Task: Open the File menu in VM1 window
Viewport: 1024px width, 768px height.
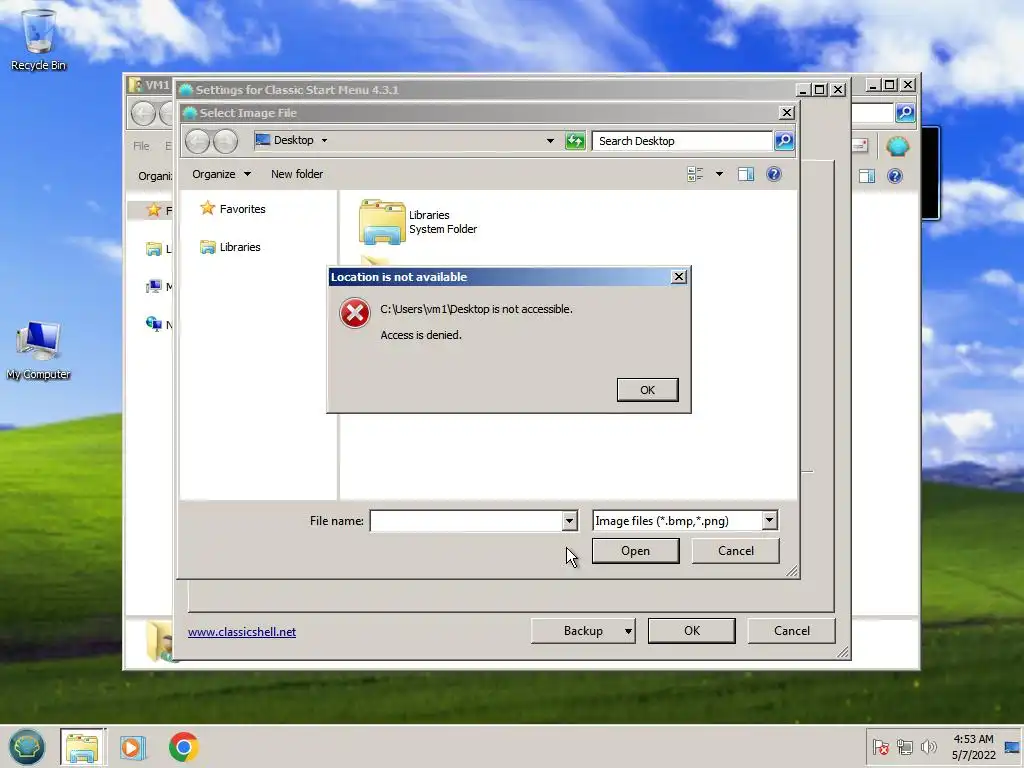Action: click(x=141, y=146)
